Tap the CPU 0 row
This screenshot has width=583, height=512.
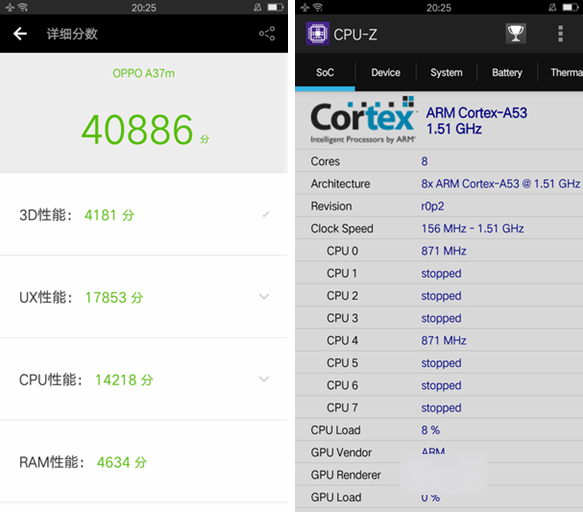tap(439, 251)
